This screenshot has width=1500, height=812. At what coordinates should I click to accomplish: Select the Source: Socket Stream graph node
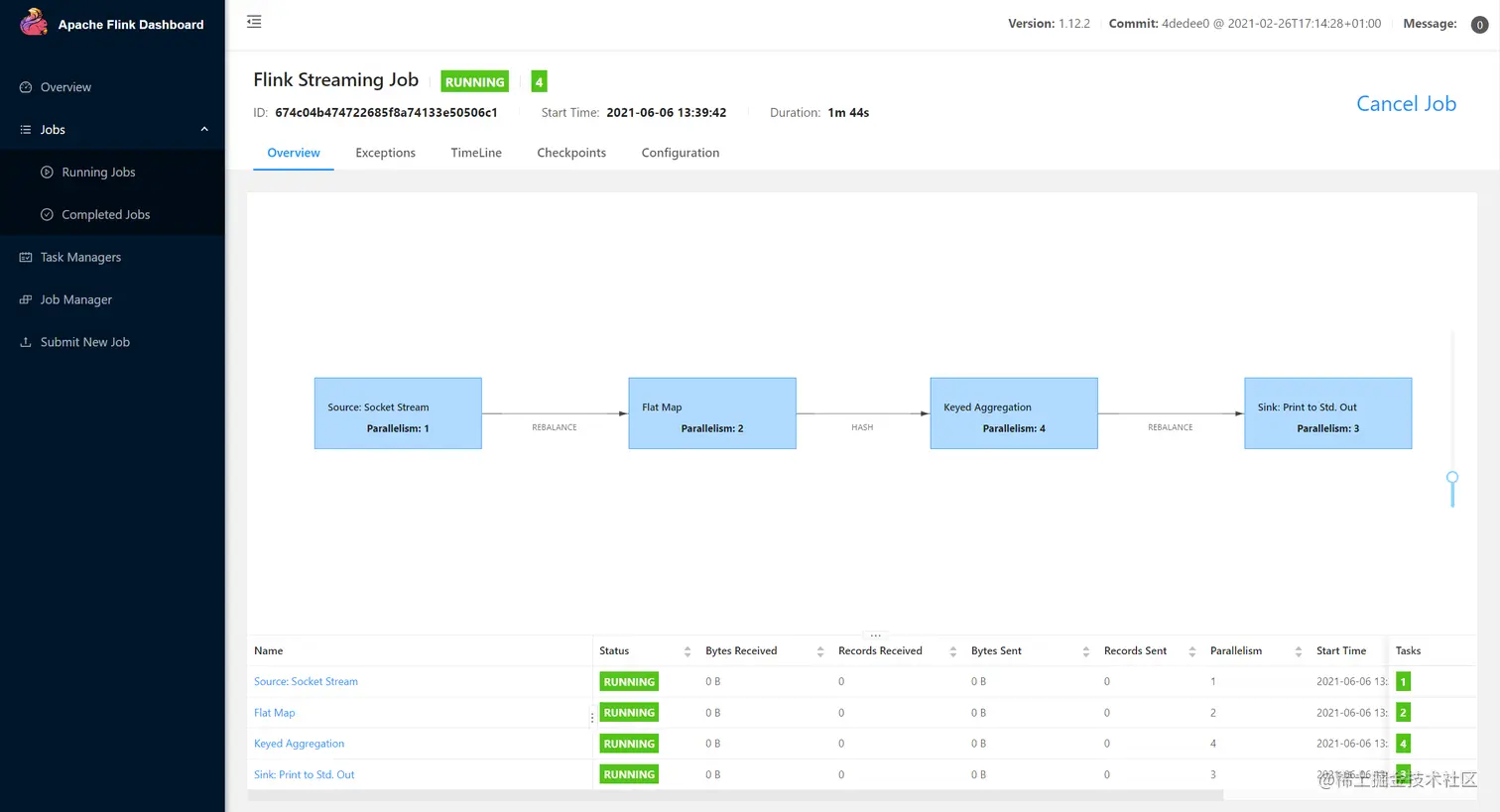coord(398,413)
